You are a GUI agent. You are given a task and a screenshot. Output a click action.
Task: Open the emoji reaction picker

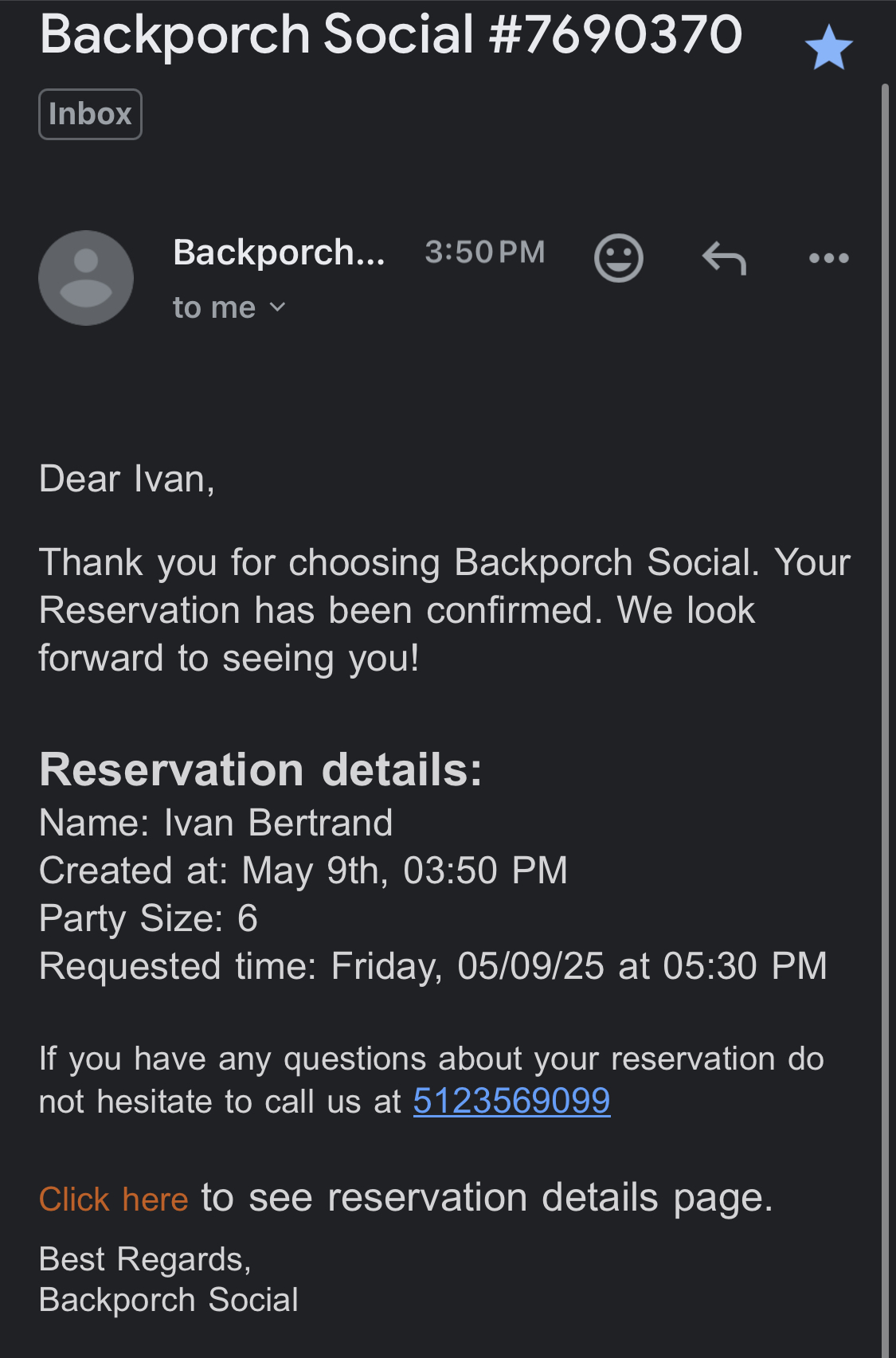point(618,258)
